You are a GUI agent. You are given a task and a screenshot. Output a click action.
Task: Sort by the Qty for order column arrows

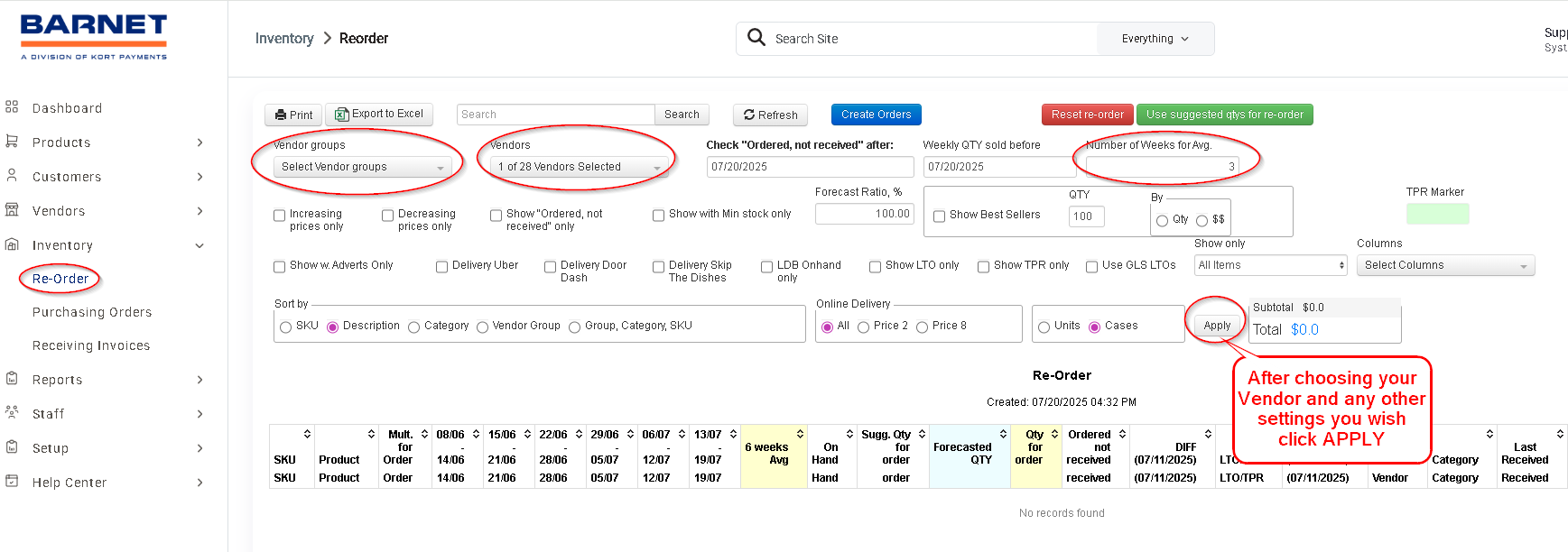(x=1054, y=434)
